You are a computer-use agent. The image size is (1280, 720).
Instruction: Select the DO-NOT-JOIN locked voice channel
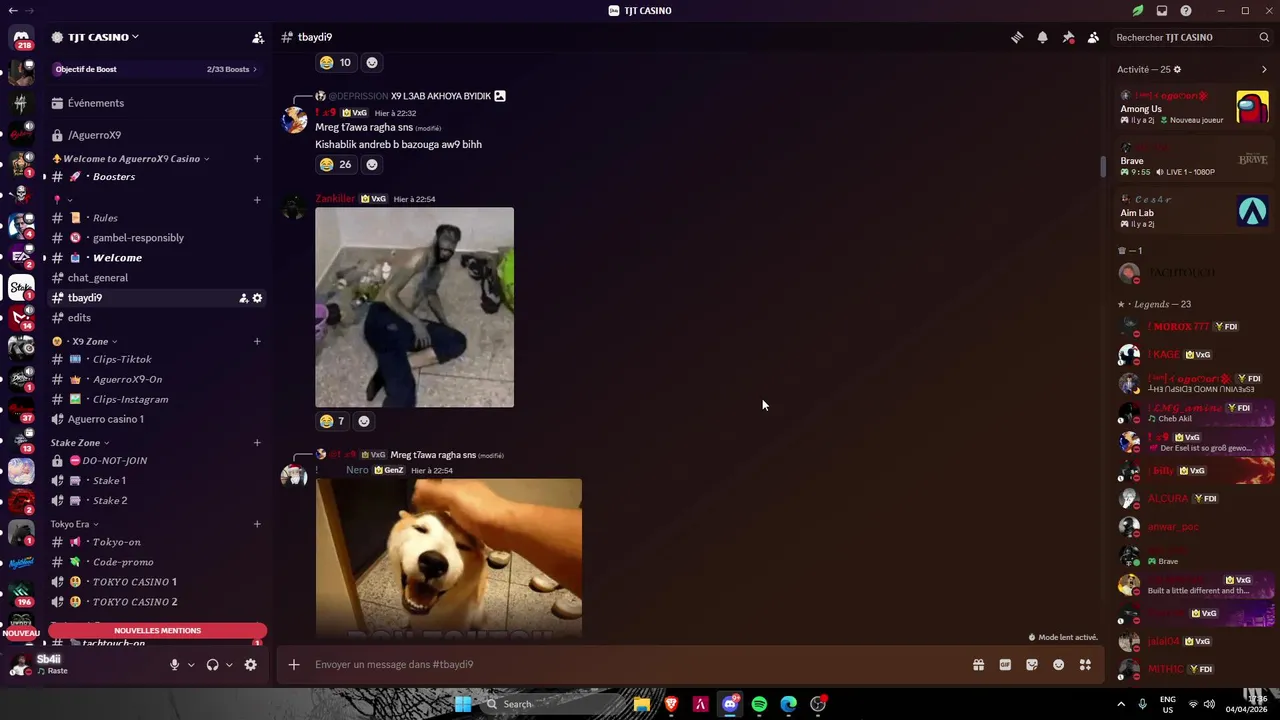157,460
